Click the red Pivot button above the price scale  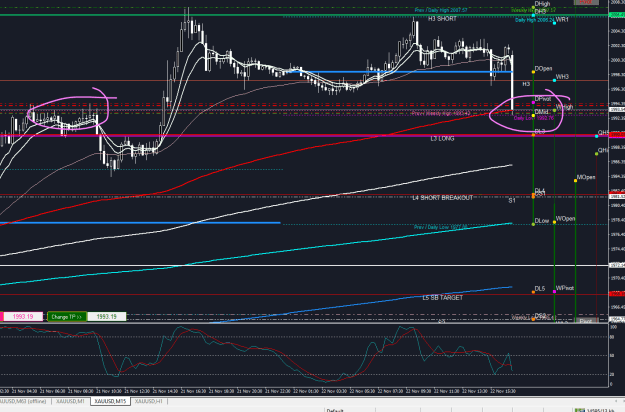[x=586, y=2]
